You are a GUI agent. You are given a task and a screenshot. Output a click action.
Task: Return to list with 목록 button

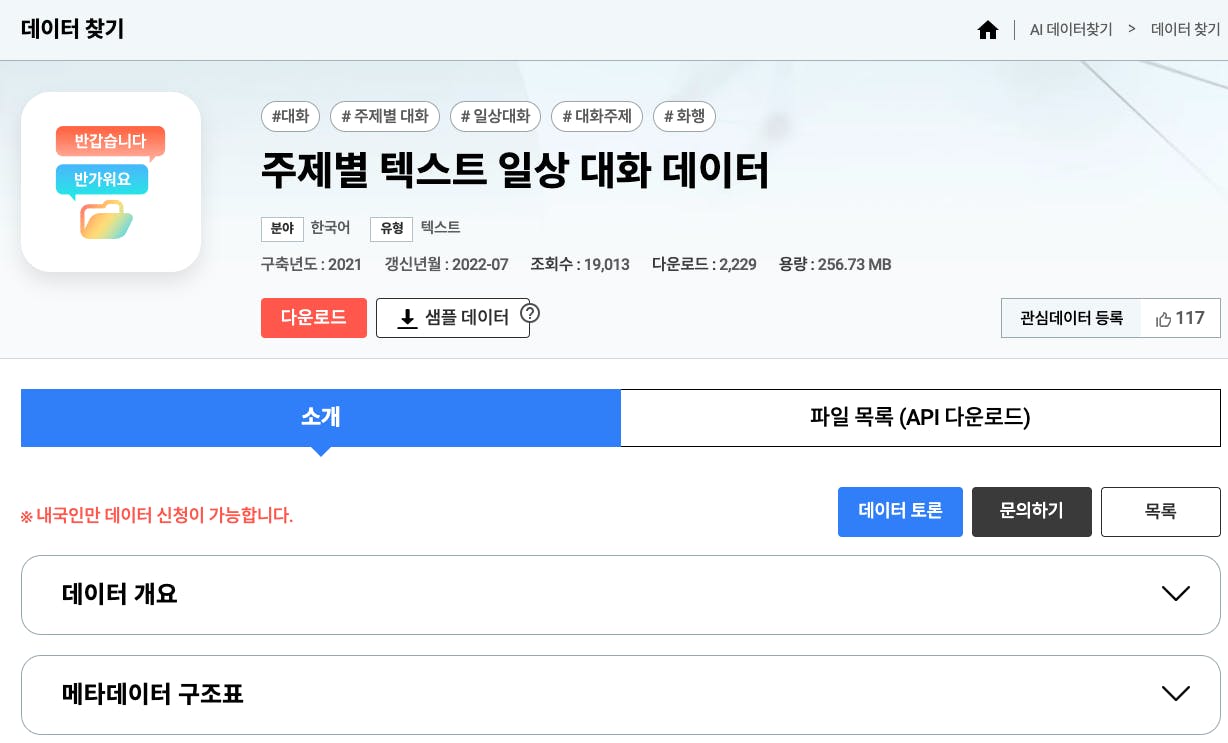[x=1161, y=512]
